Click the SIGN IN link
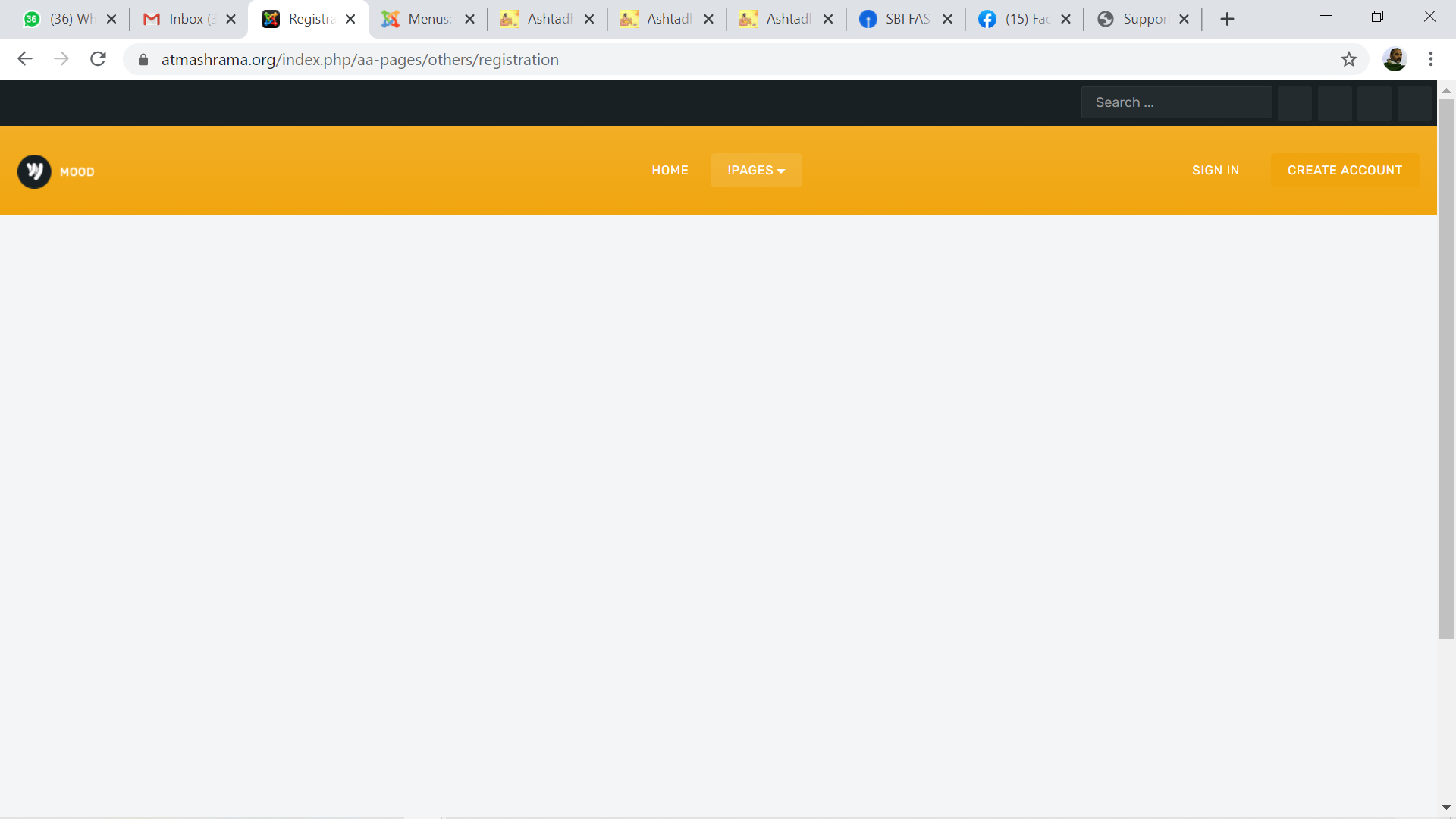The height and width of the screenshot is (819, 1456). (x=1215, y=171)
